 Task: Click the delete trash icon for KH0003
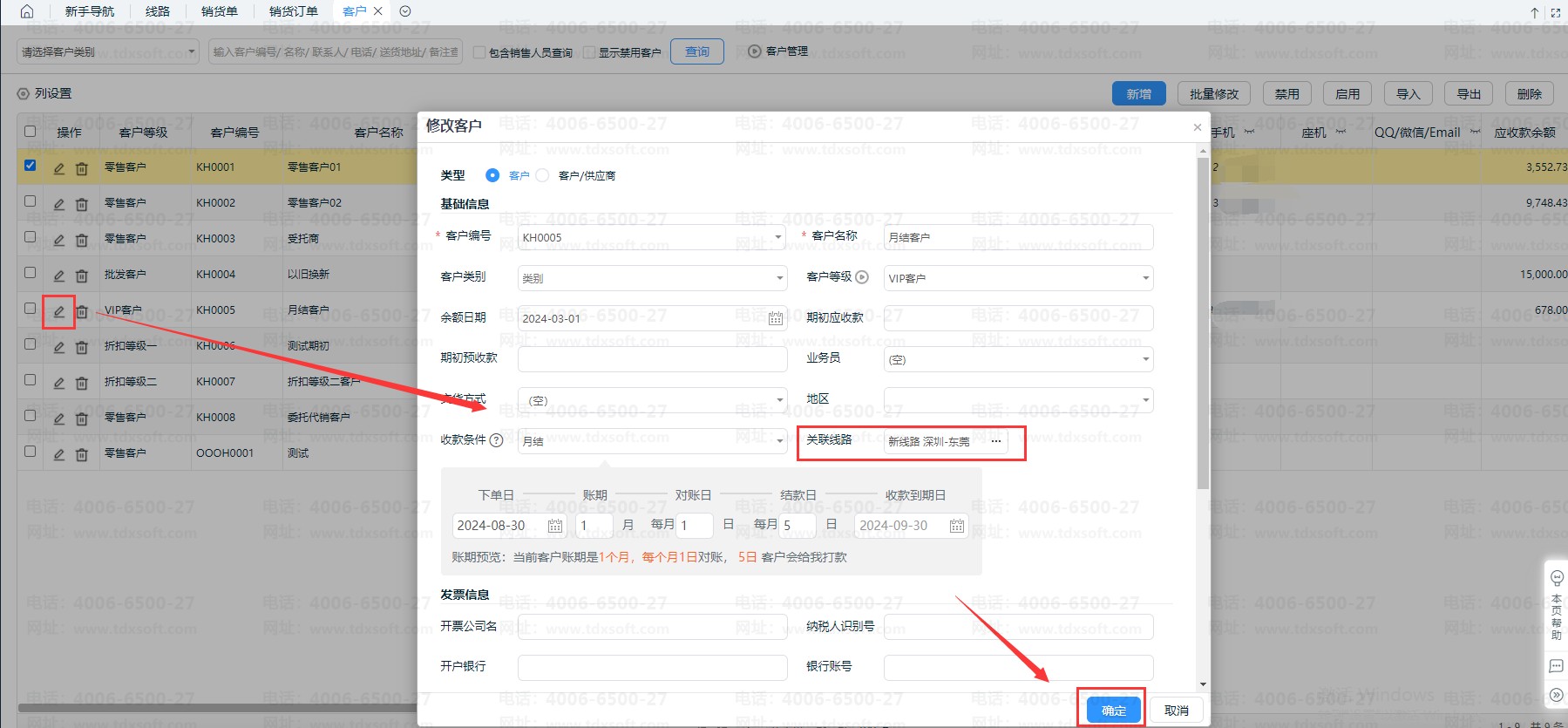(x=81, y=240)
